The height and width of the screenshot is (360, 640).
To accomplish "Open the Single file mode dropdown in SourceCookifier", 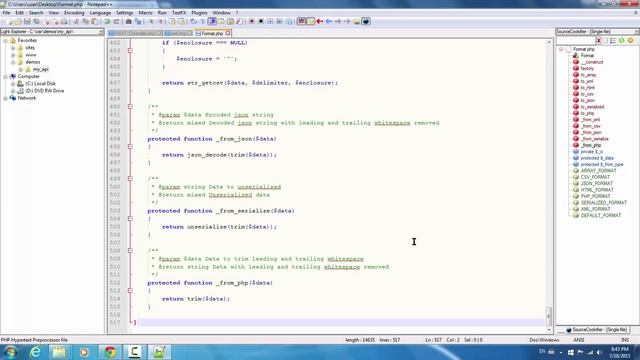I will point(636,31).
